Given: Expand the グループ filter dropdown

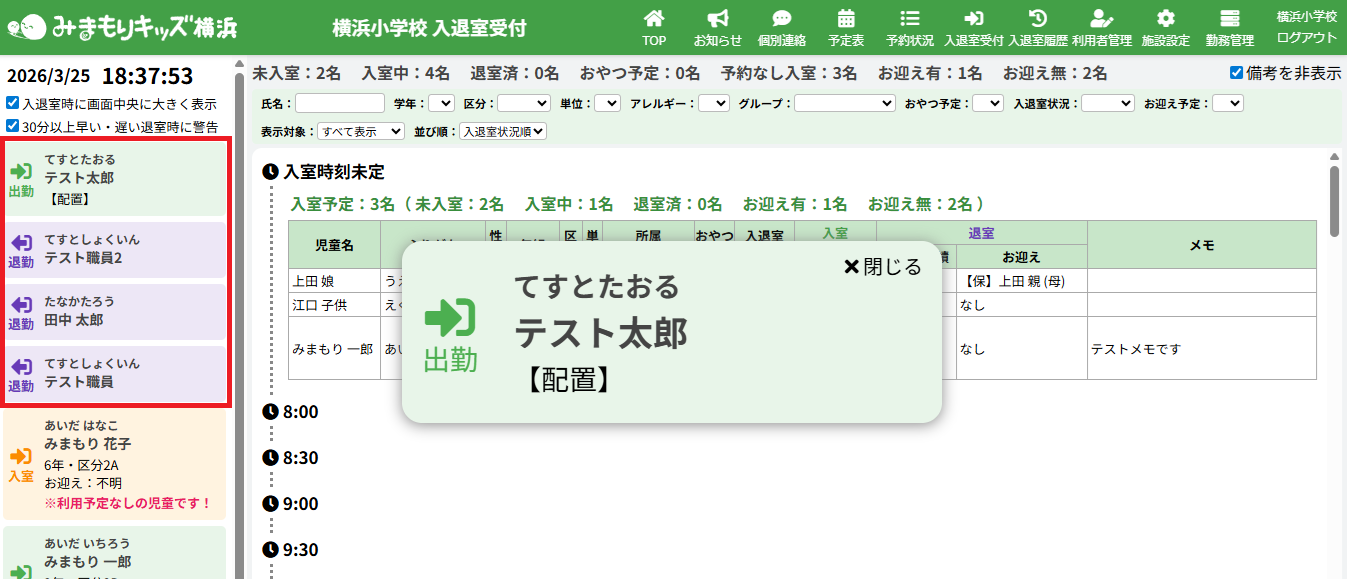Looking at the screenshot, I should [x=845, y=103].
